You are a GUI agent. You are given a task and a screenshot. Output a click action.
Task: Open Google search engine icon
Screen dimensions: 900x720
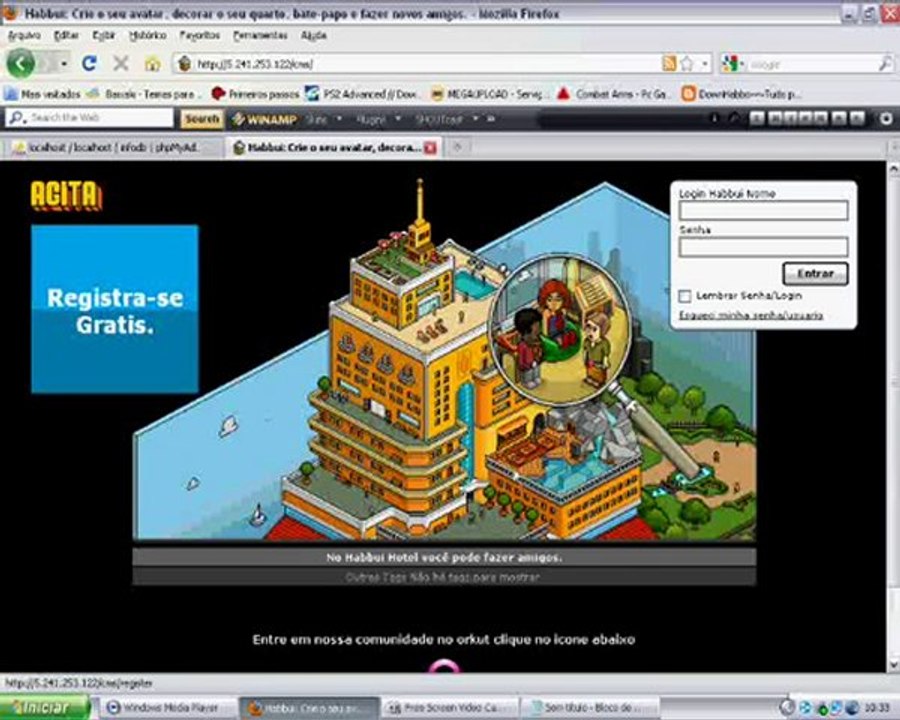point(731,63)
